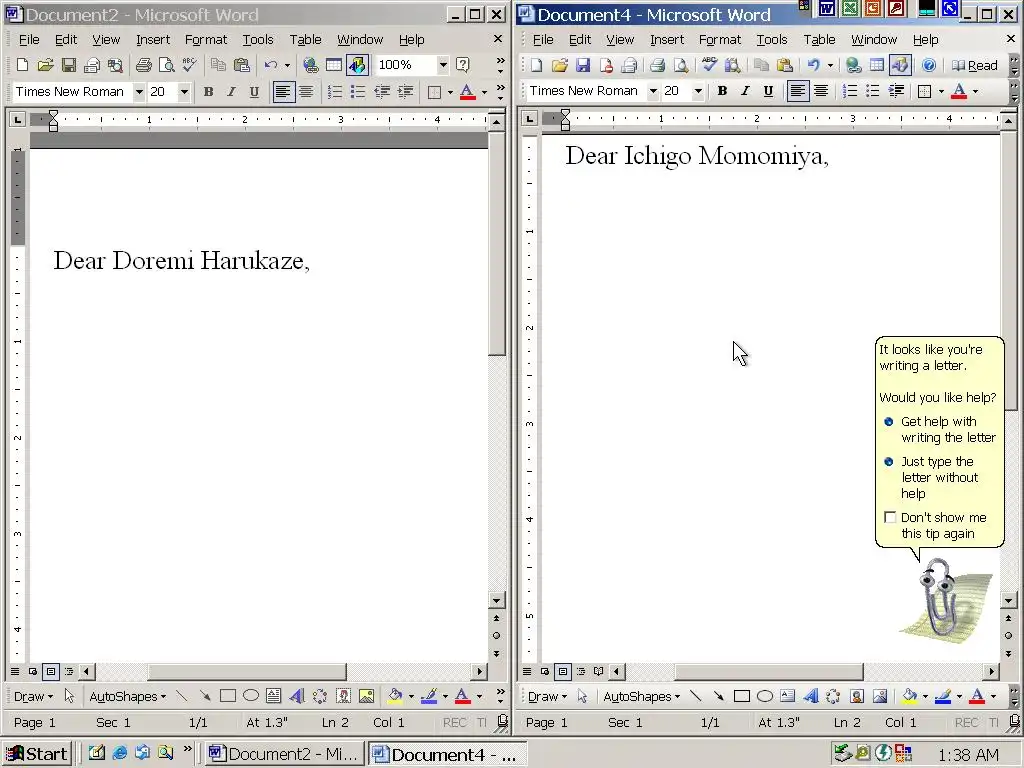
Task: Click Microsoft Word Help icon in Document4
Action: (929, 65)
